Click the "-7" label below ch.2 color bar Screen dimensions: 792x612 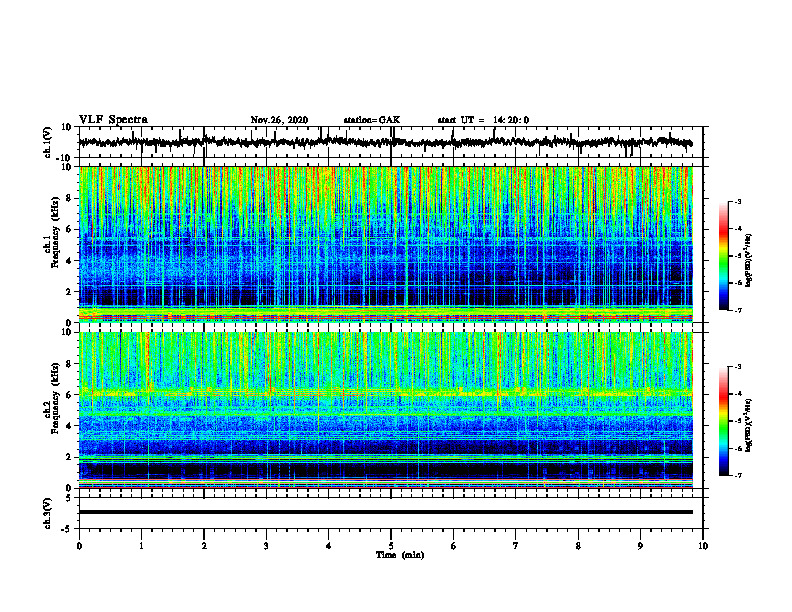coord(737,475)
